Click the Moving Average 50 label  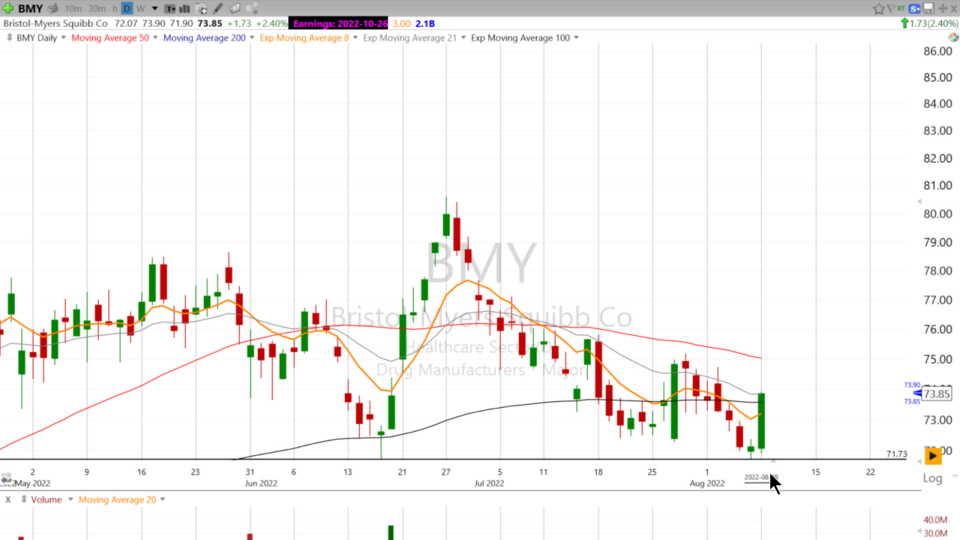(x=110, y=38)
